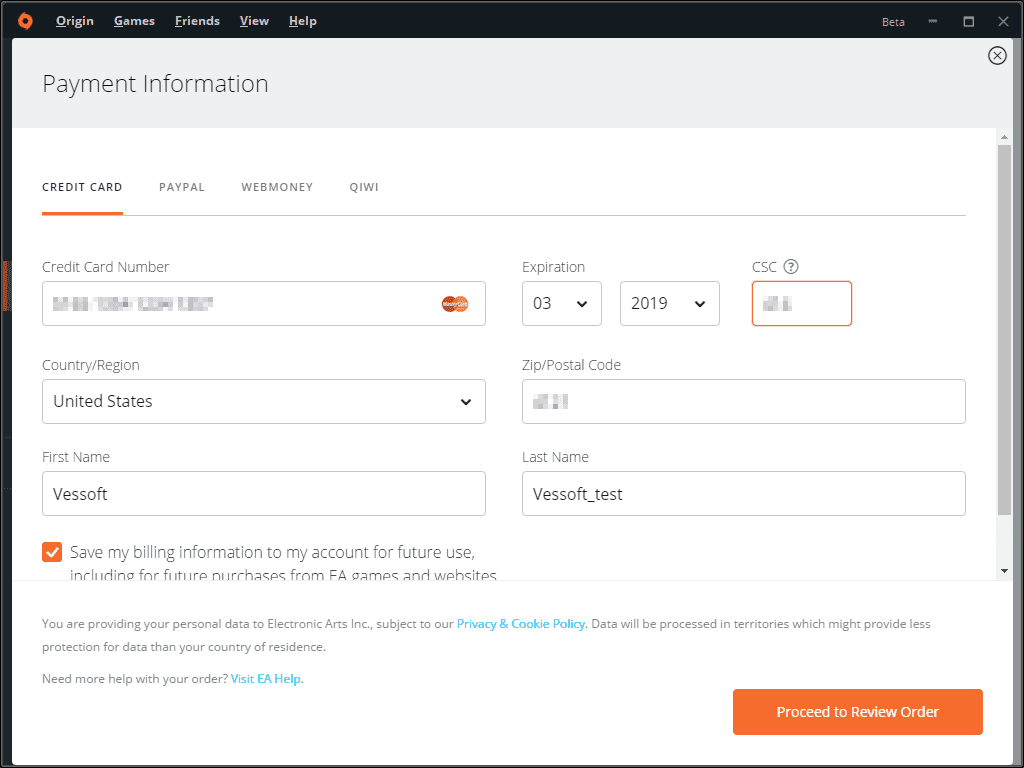Select the Credit Card tab
This screenshot has height=768, width=1024.
coord(82,187)
